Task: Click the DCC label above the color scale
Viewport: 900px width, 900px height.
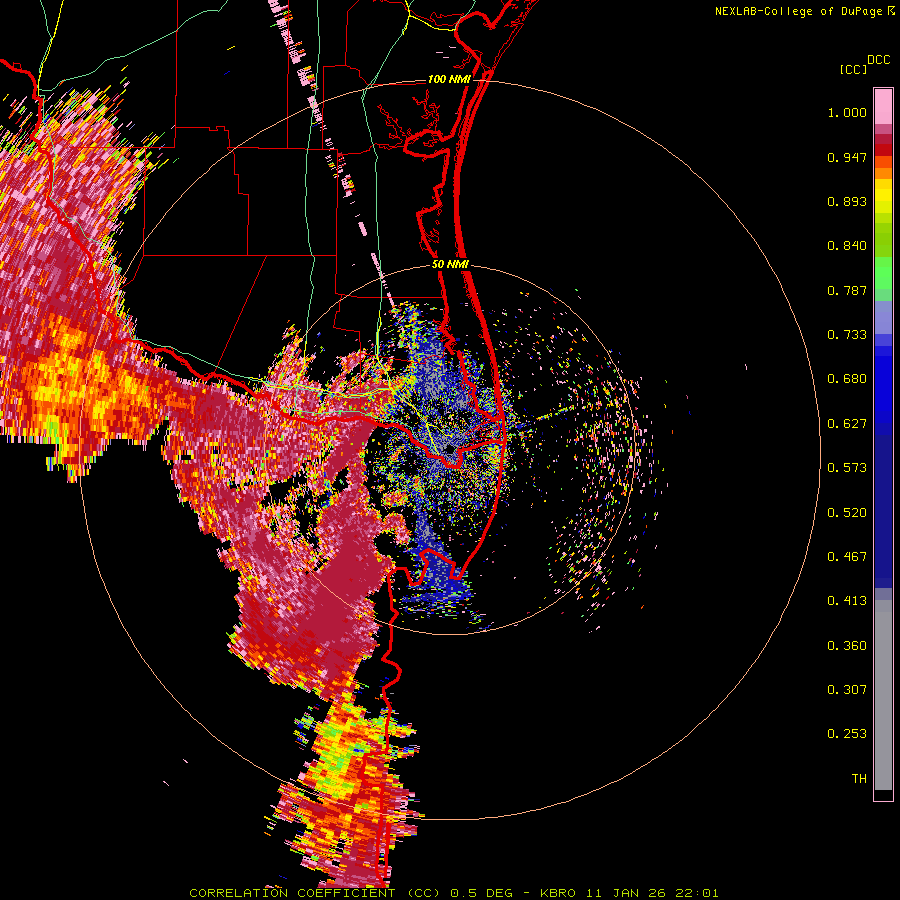Action: [x=878, y=60]
